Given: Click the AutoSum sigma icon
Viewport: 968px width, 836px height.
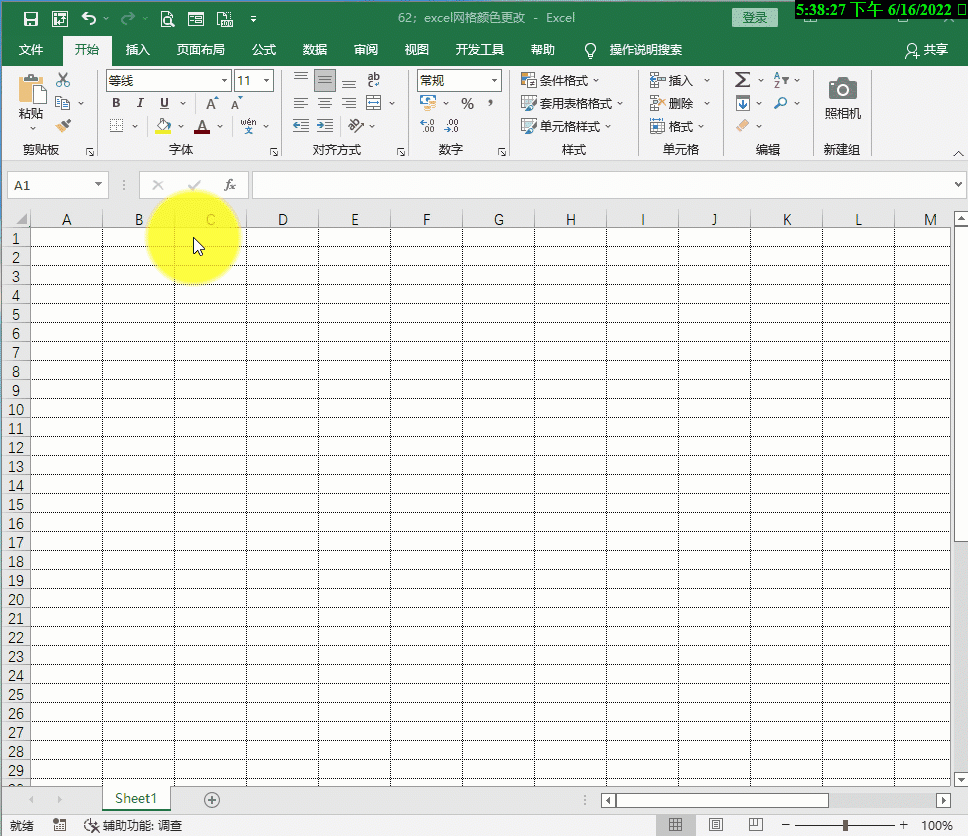Looking at the screenshot, I should 743,80.
